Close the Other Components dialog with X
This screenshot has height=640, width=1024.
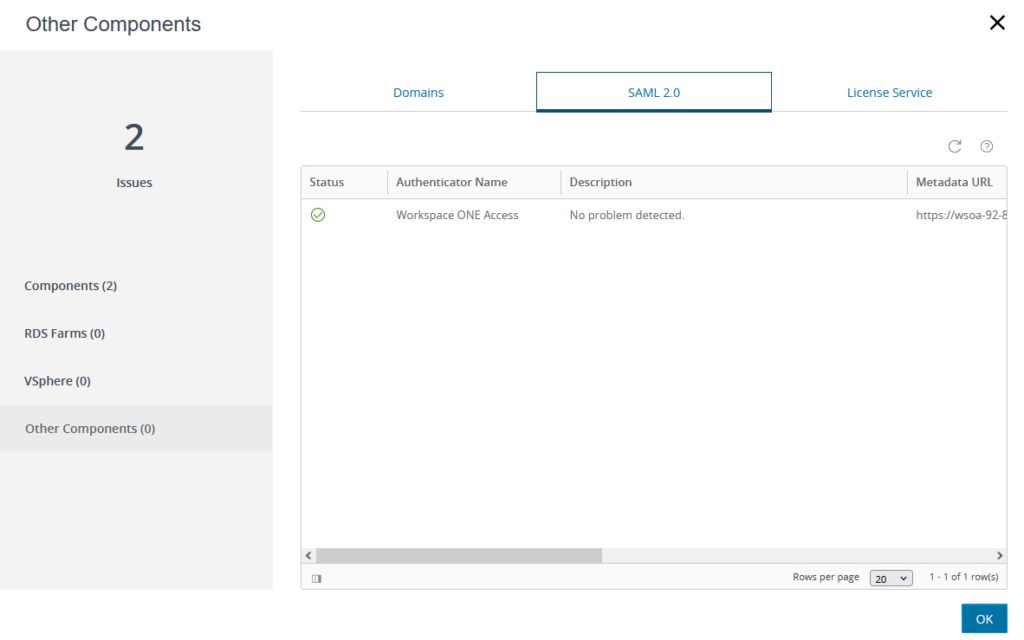click(996, 23)
